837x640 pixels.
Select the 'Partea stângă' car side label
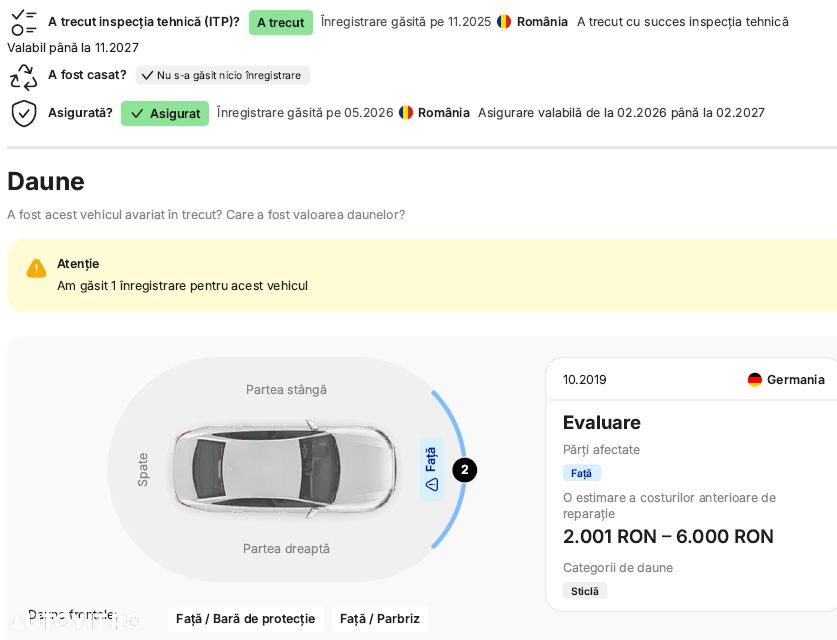click(x=286, y=390)
